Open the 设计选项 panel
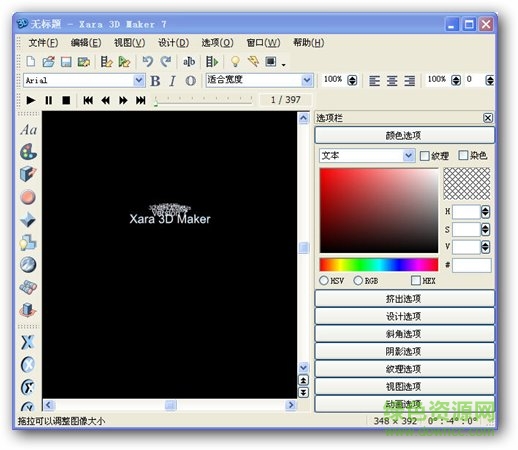Screen dimensions: 518x450 click(x=404, y=316)
